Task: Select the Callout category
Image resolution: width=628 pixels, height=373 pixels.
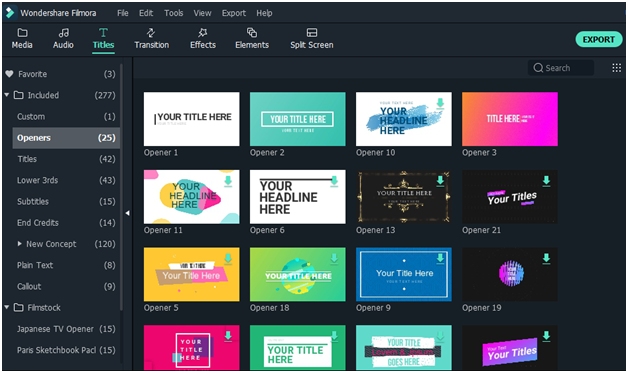Action: (x=66, y=286)
